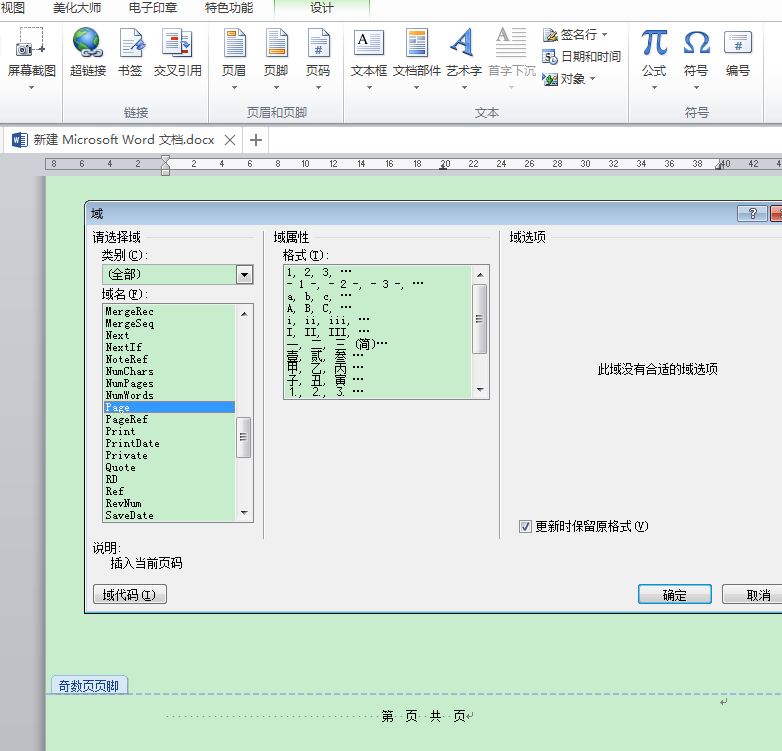Click the odd page footer (奇数页页脚) label
782x751 pixels.
click(89, 686)
